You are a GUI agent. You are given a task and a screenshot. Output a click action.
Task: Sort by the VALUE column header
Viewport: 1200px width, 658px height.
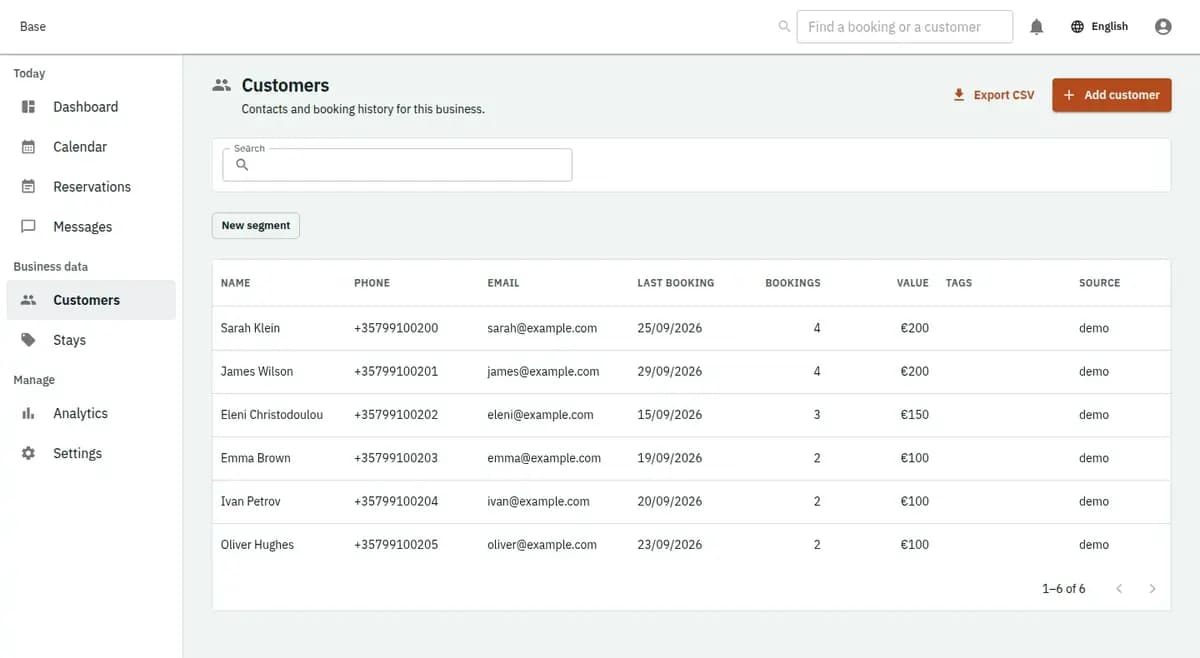pos(913,283)
